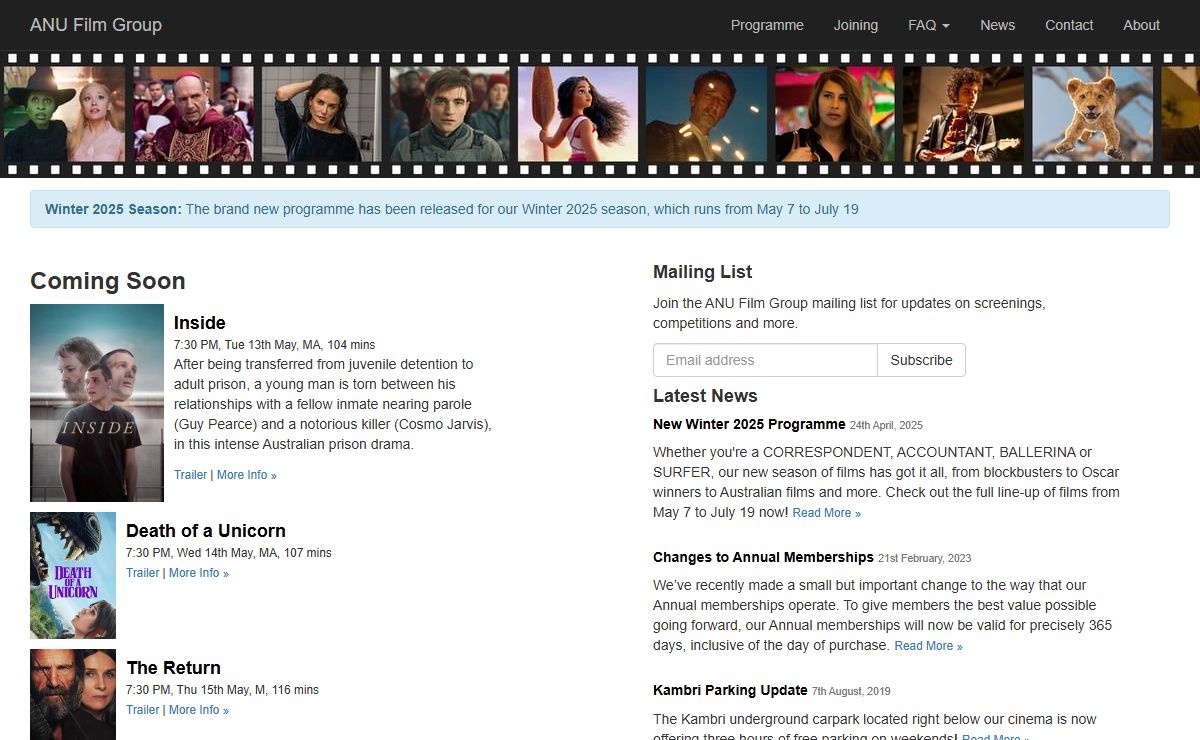Select the '24th April, 2025' news date
The height and width of the screenshot is (740, 1200).
[x=886, y=425]
